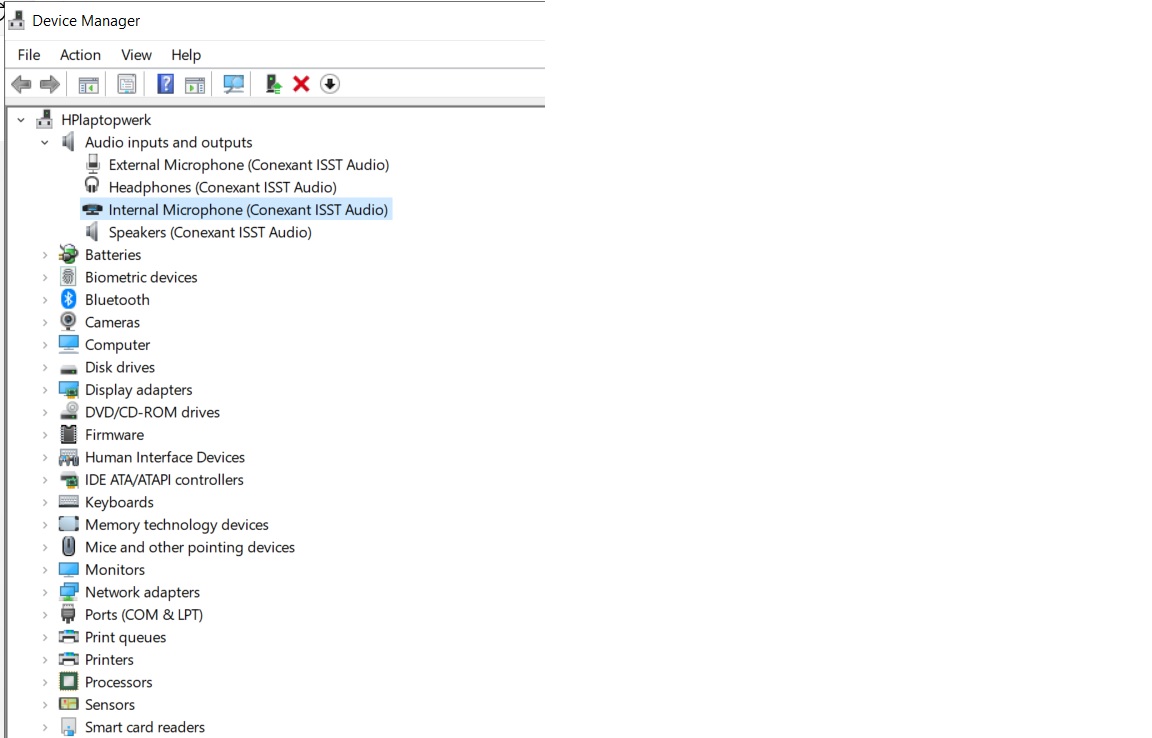The width and height of the screenshot is (1152, 738).
Task: Open the View menu
Action: click(x=136, y=55)
